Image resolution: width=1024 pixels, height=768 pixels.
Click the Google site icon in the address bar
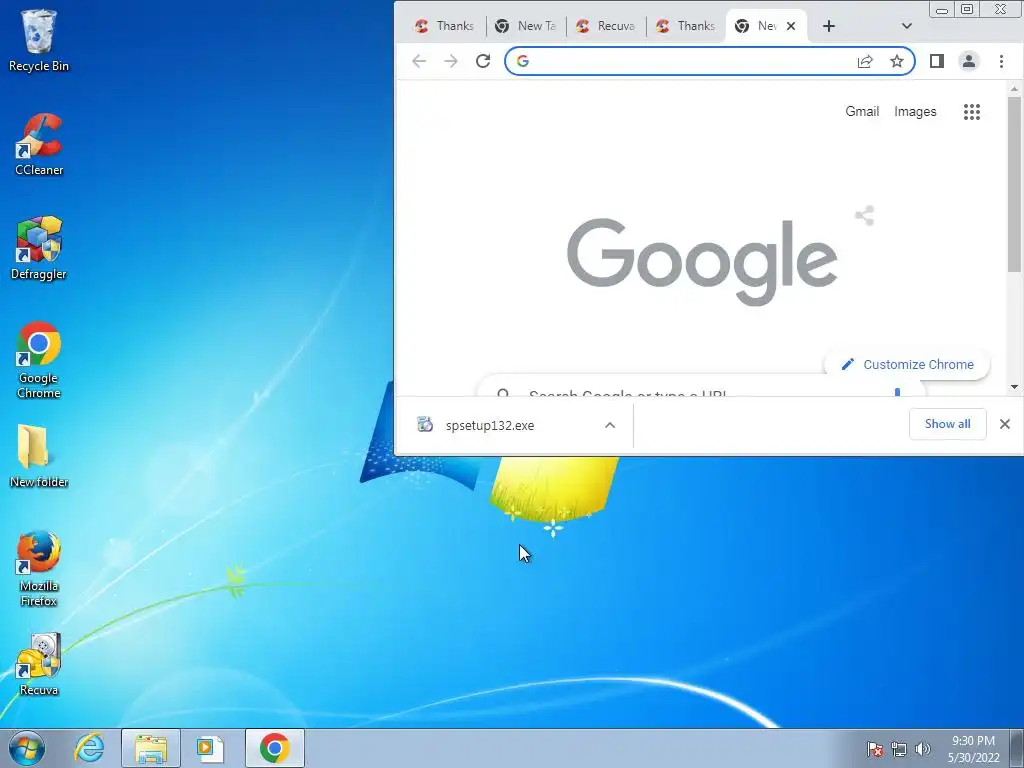522,61
